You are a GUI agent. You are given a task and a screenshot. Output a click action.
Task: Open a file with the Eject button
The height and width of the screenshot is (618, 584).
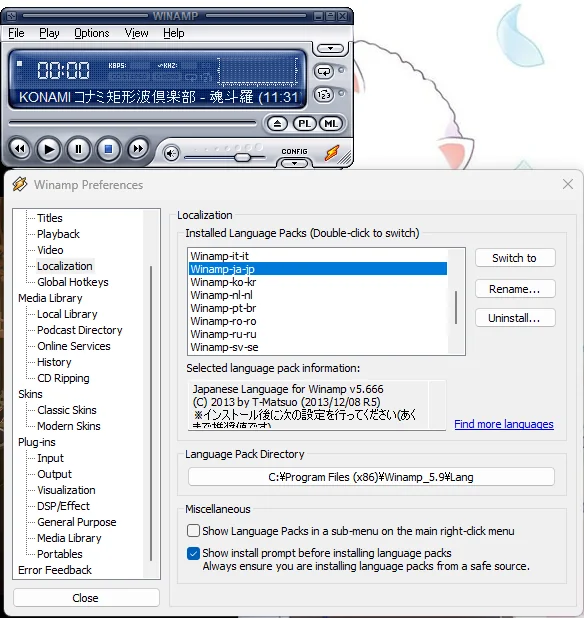277,124
